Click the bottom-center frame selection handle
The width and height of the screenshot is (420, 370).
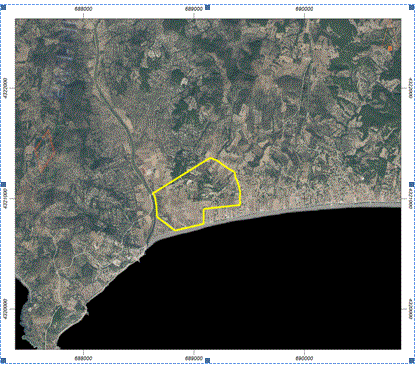tap(207, 360)
